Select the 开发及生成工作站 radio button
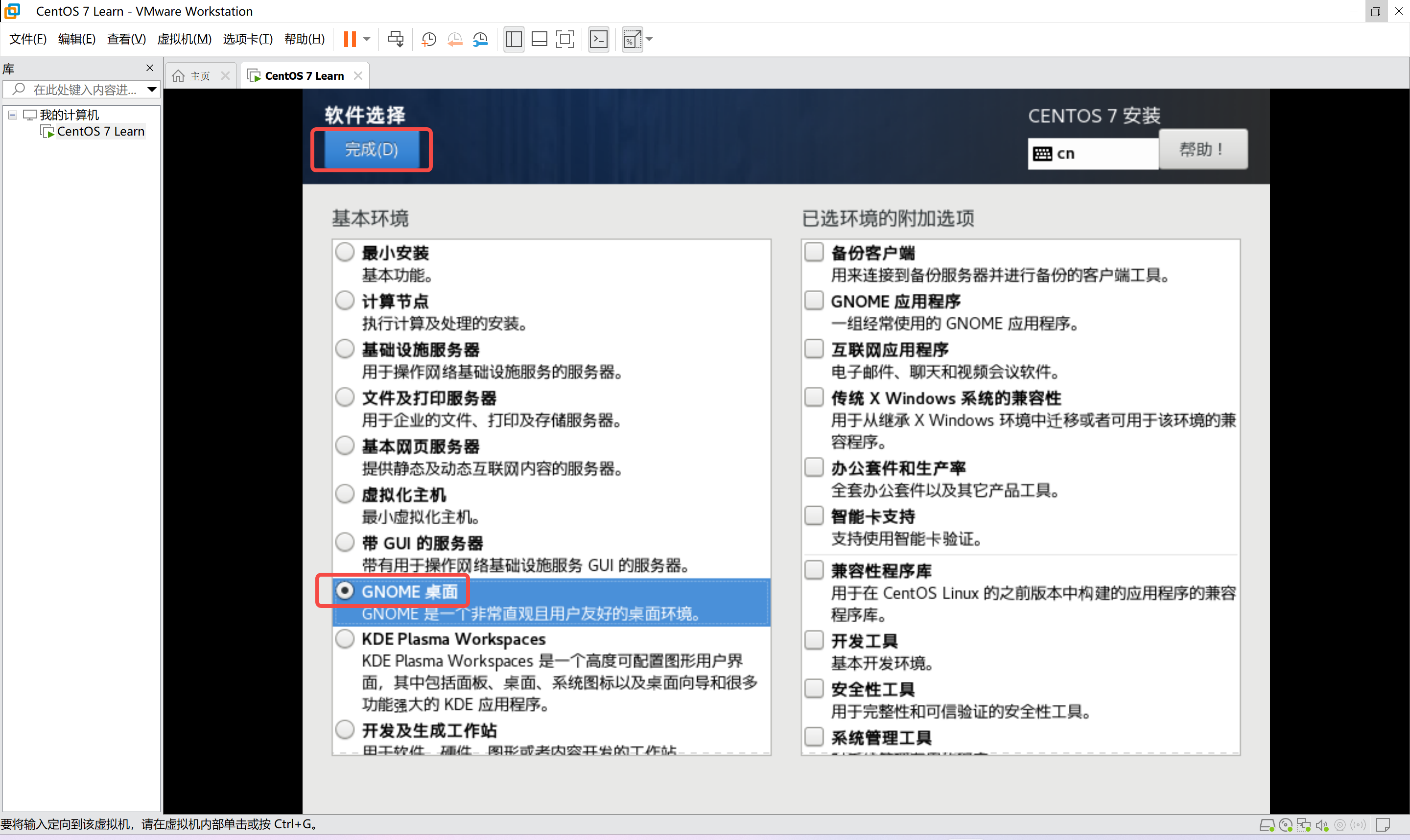The image size is (1410, 840). click(x=345, y=730)
